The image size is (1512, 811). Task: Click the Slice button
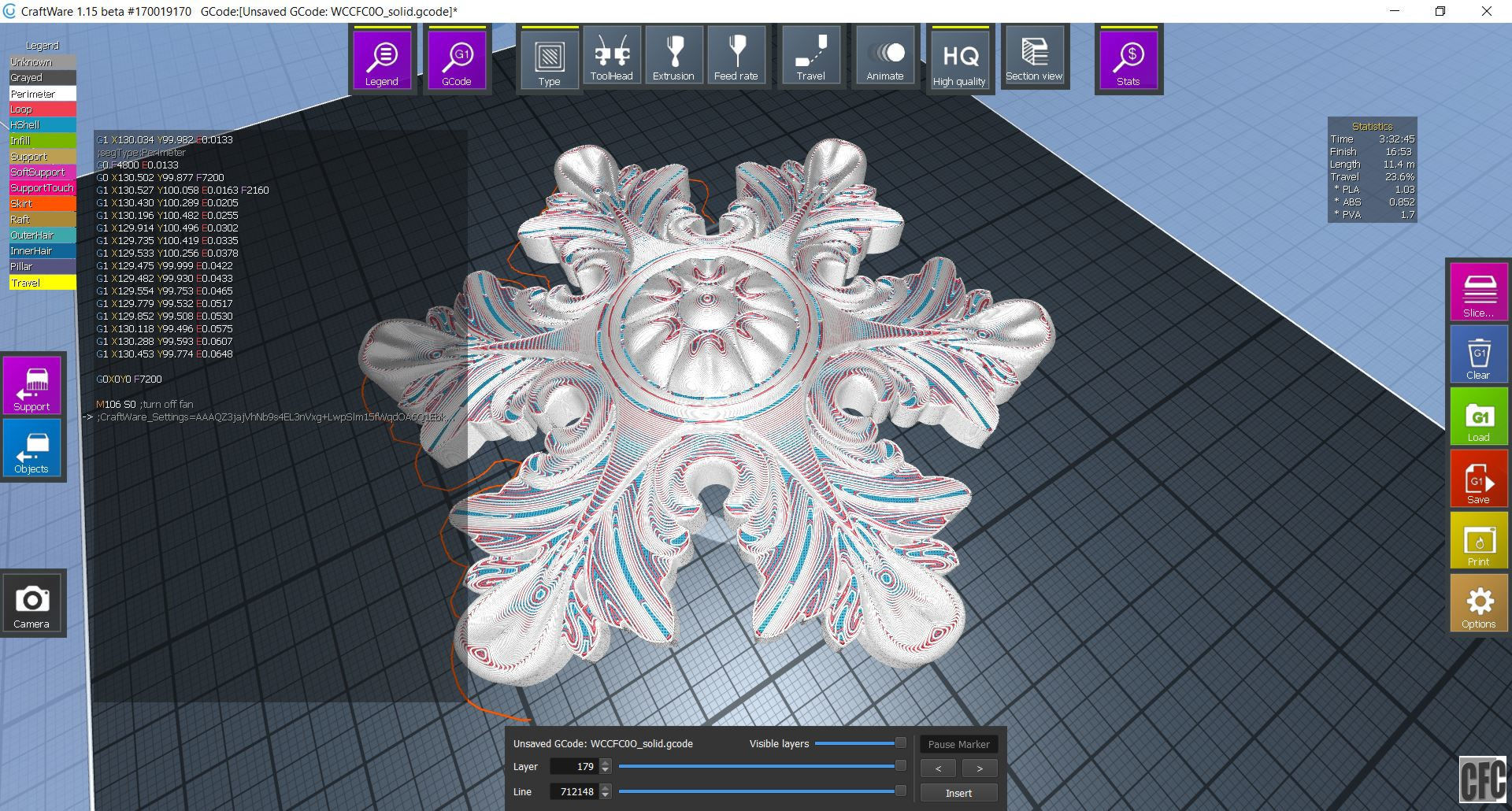tap(1479, 292)
